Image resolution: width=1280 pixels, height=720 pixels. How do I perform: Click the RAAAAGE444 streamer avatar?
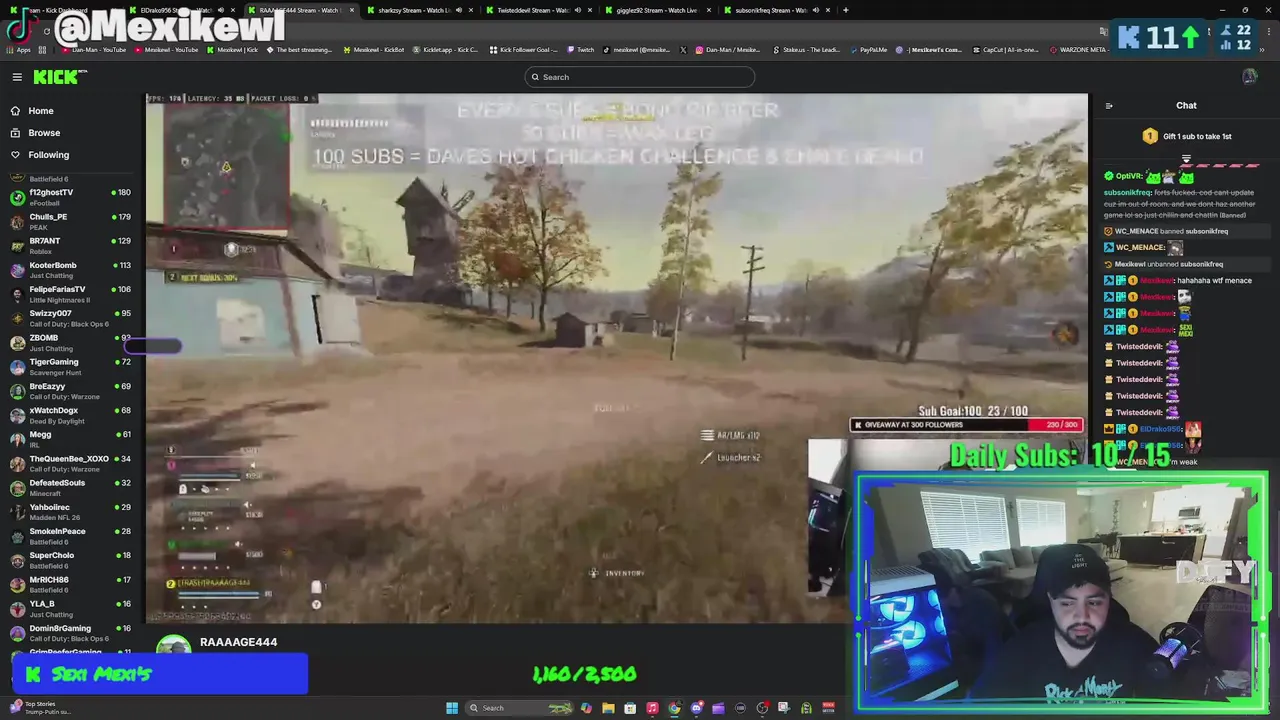click(173, 645)
